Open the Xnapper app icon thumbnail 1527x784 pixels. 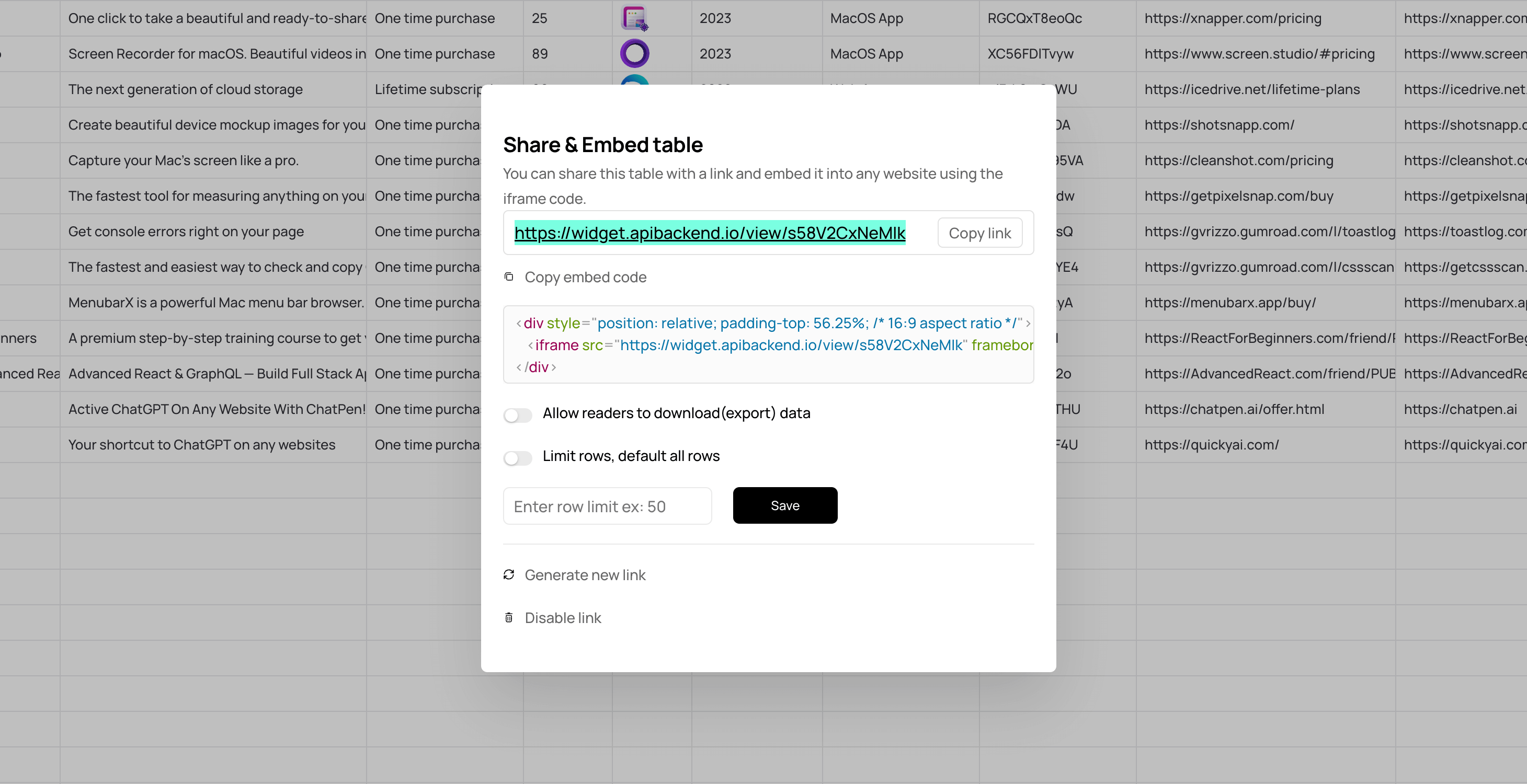(634, 18)
